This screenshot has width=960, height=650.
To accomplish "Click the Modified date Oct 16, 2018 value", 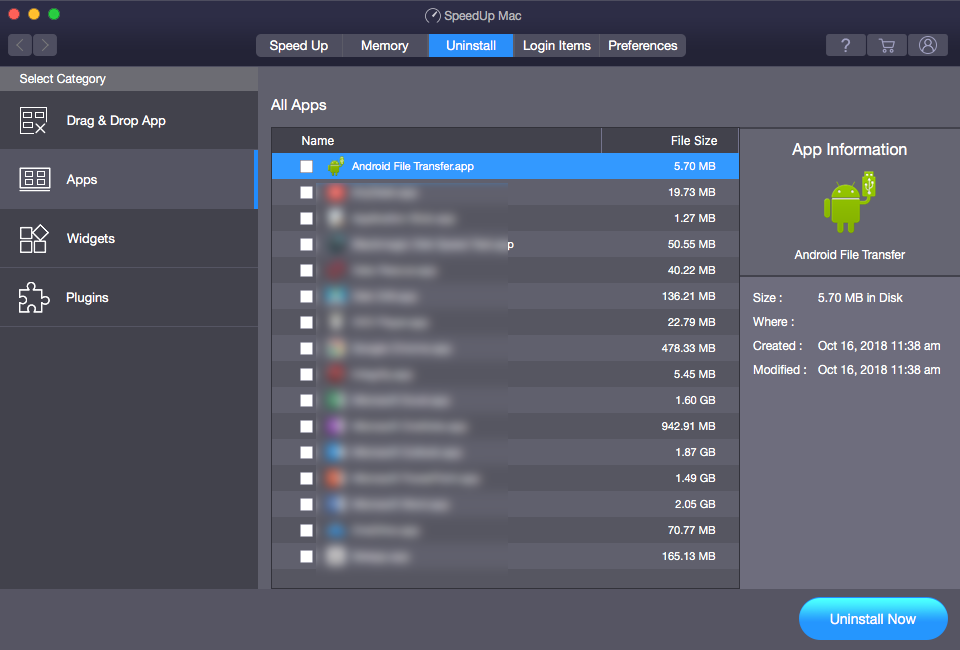I will click(879, 370).
